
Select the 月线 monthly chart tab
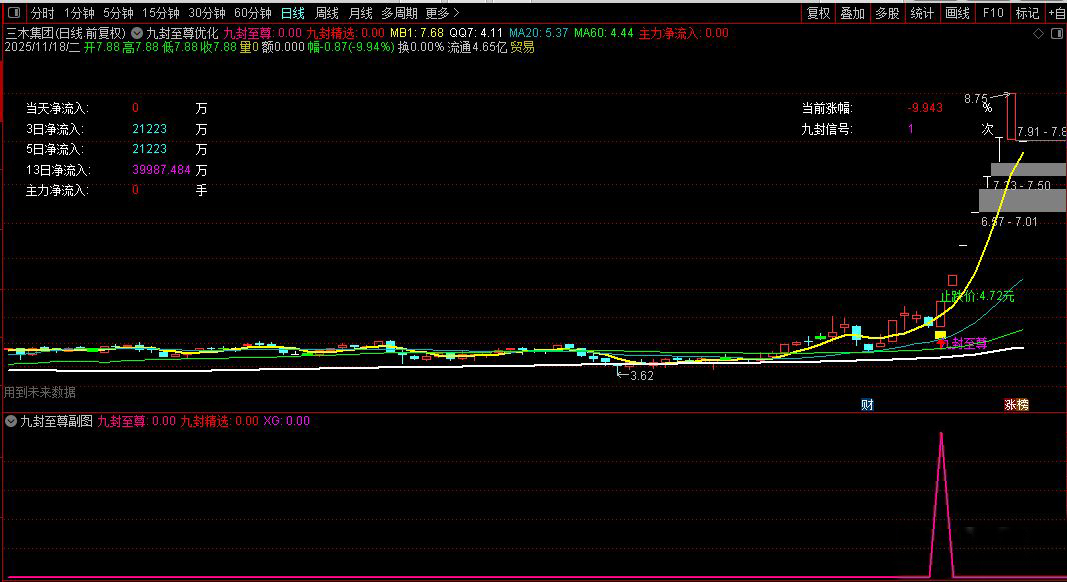pos(361,13)
